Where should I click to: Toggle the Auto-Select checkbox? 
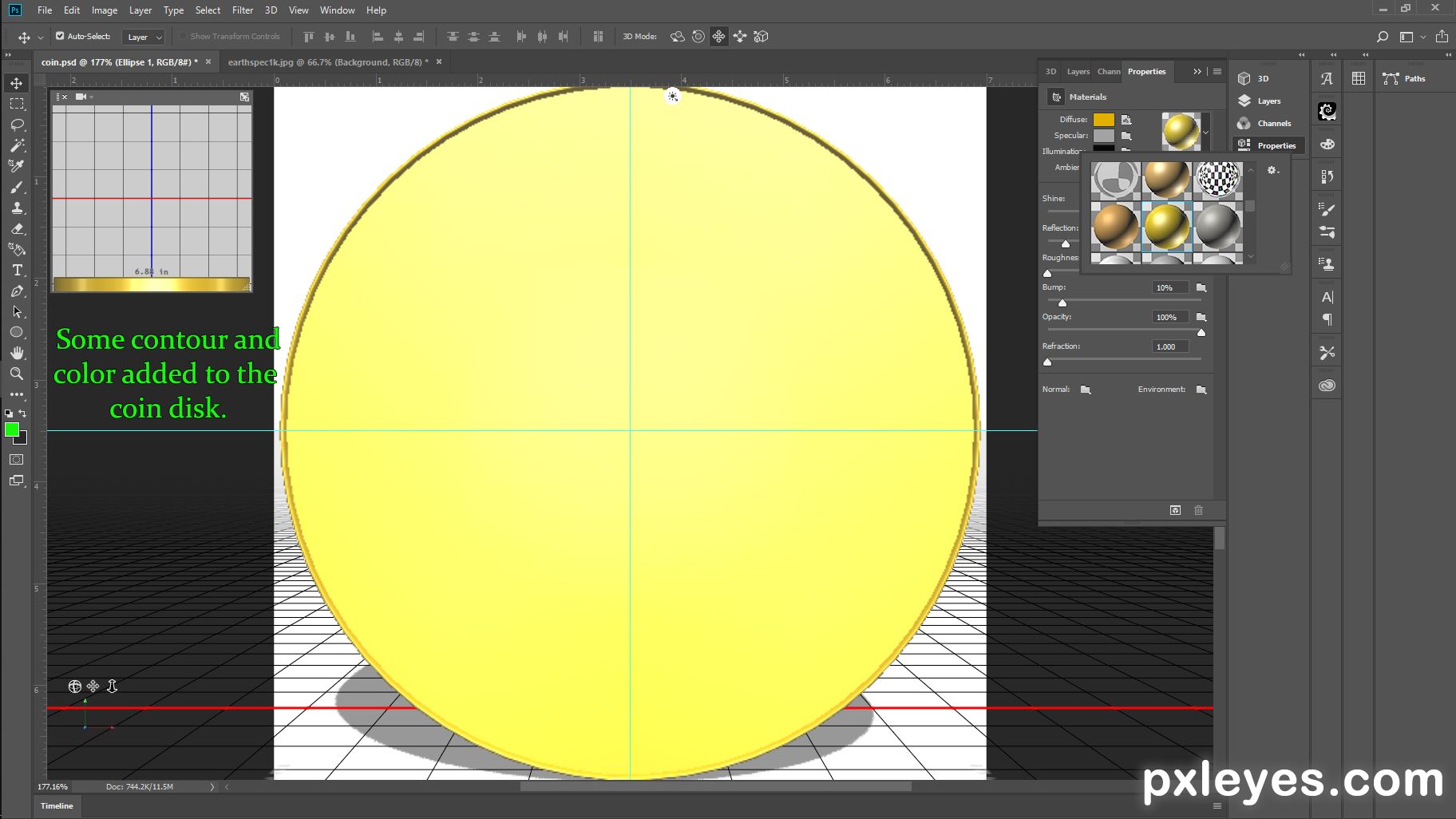[x=60, y=36]
